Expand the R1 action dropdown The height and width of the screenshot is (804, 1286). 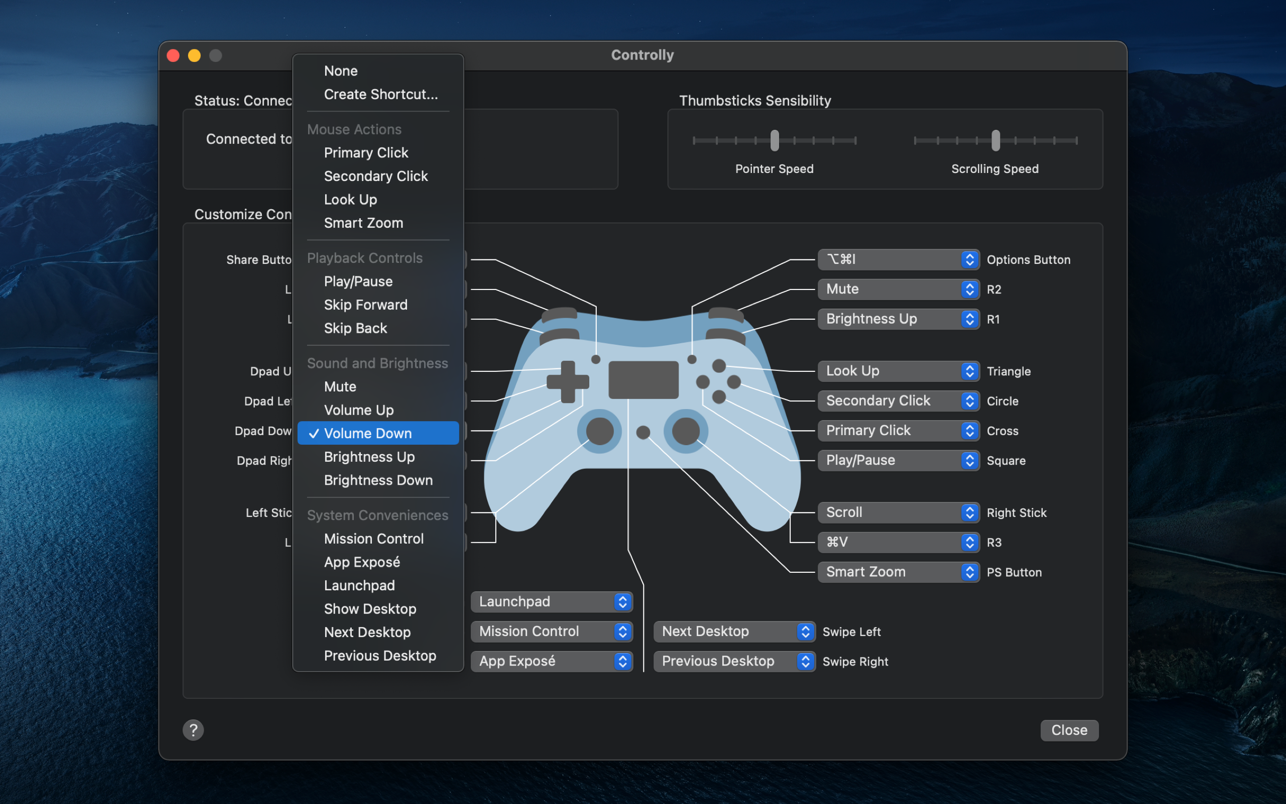click(898, 319)
